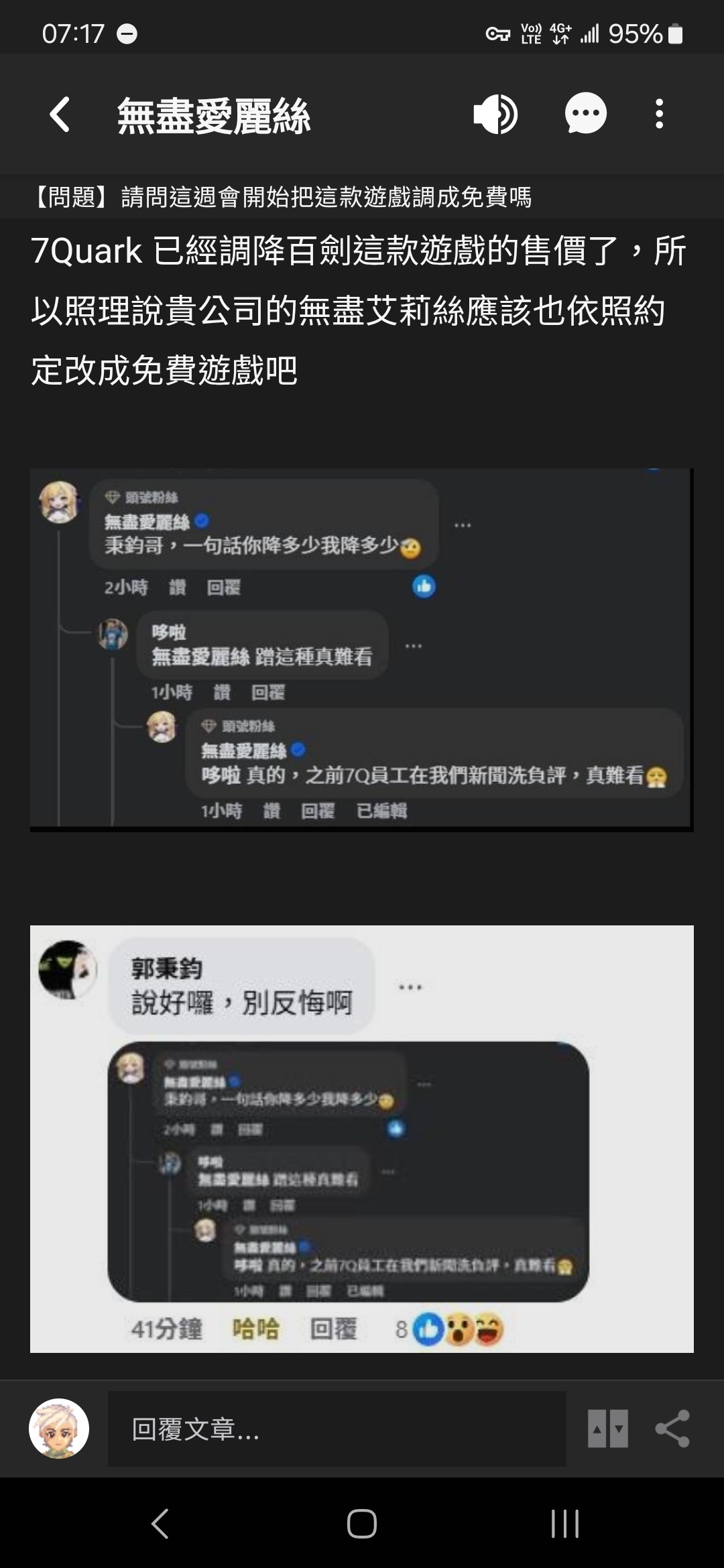Open the chat bubble comments icon
Viewport: 724px width, 1568px height.
[585, 114]
